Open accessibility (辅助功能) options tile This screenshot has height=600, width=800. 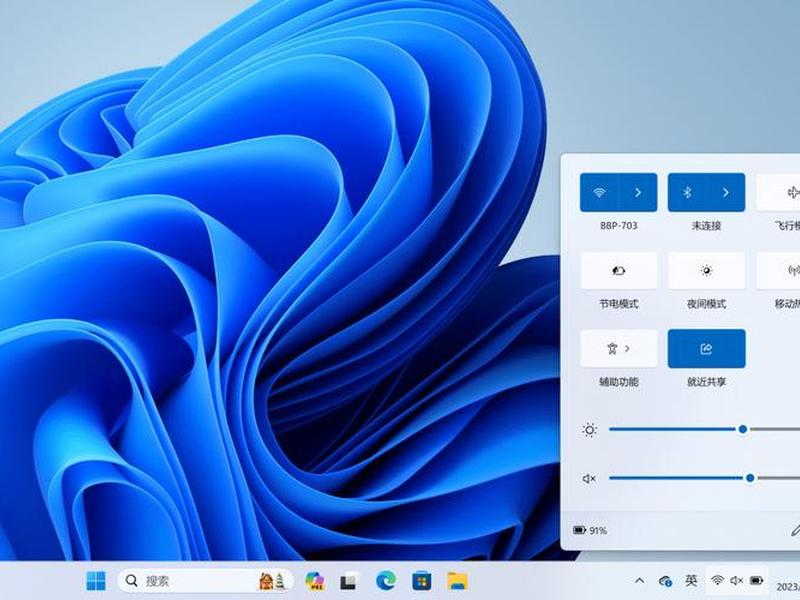coord(618,348)
